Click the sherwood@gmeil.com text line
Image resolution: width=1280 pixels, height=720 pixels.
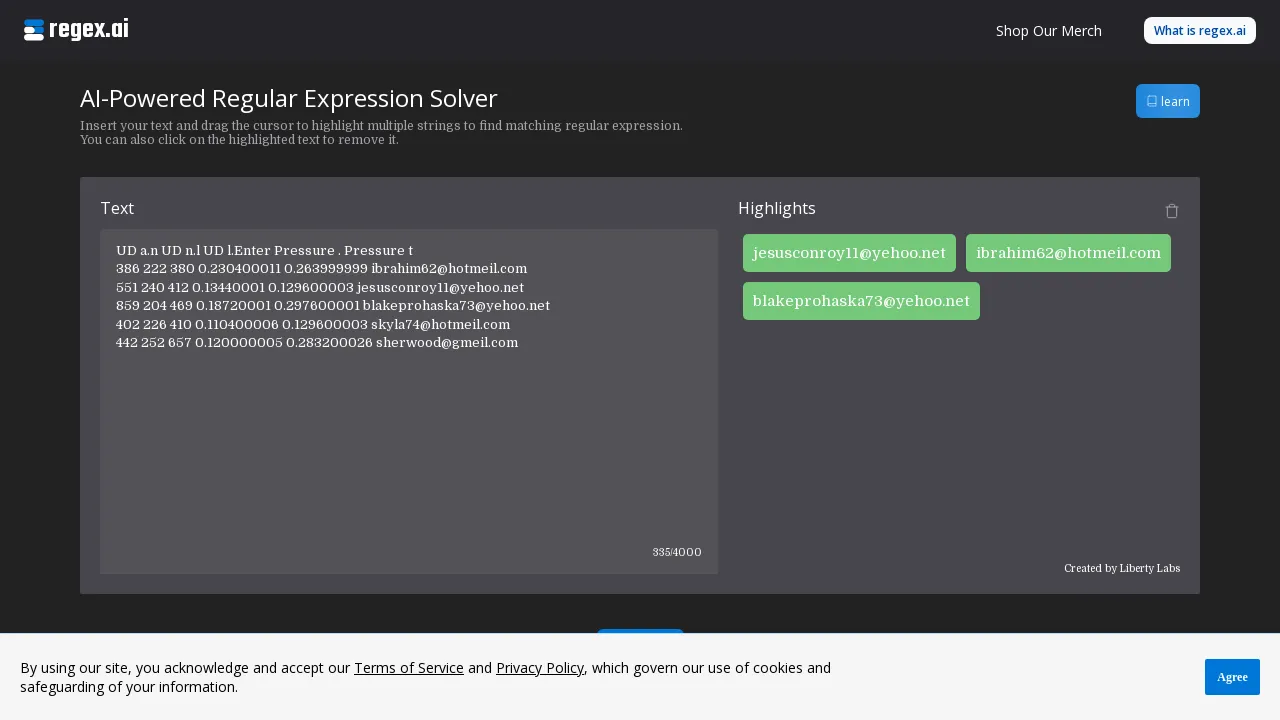point(317,342)
